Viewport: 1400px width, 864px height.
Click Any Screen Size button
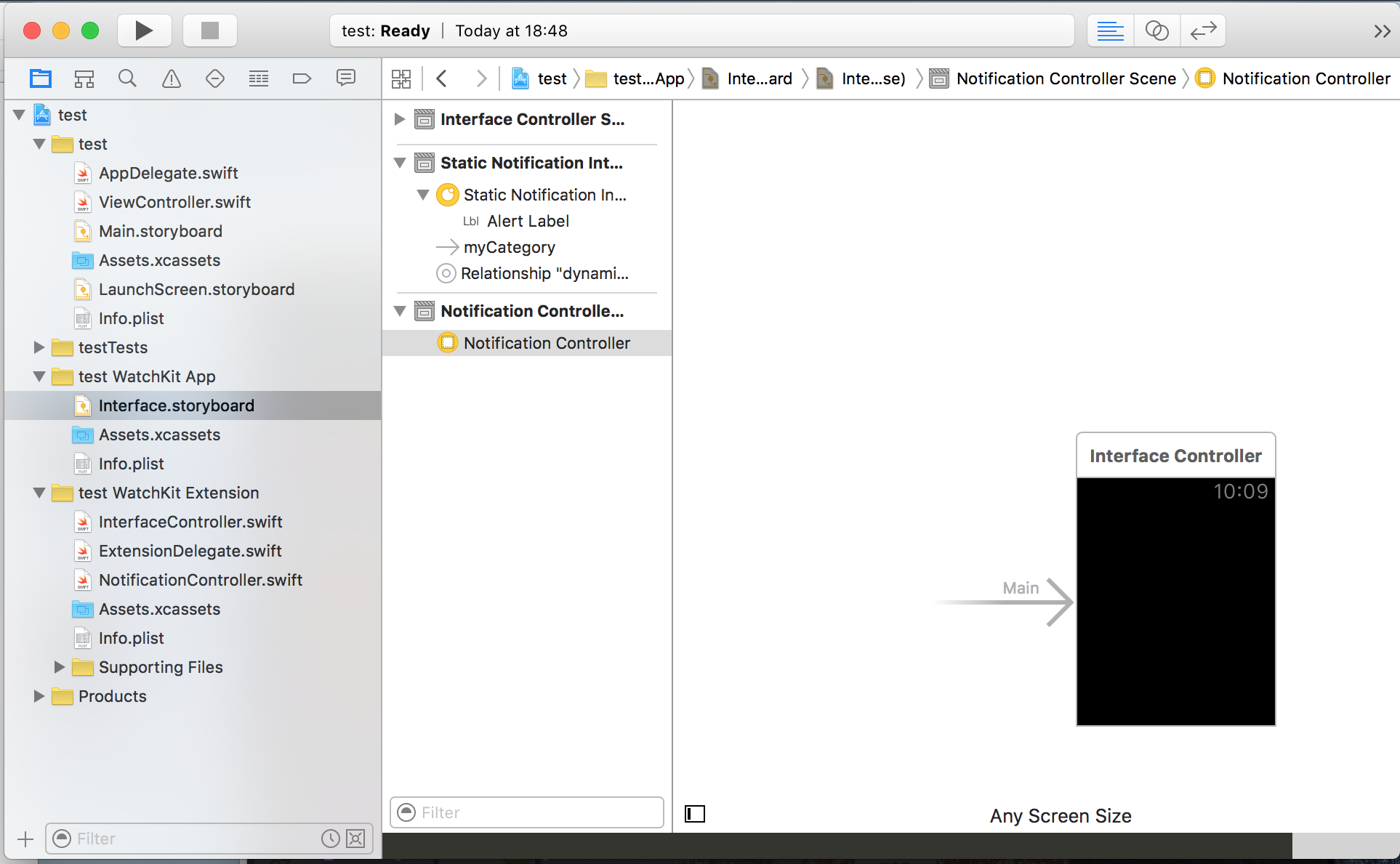click(1060, 816)
